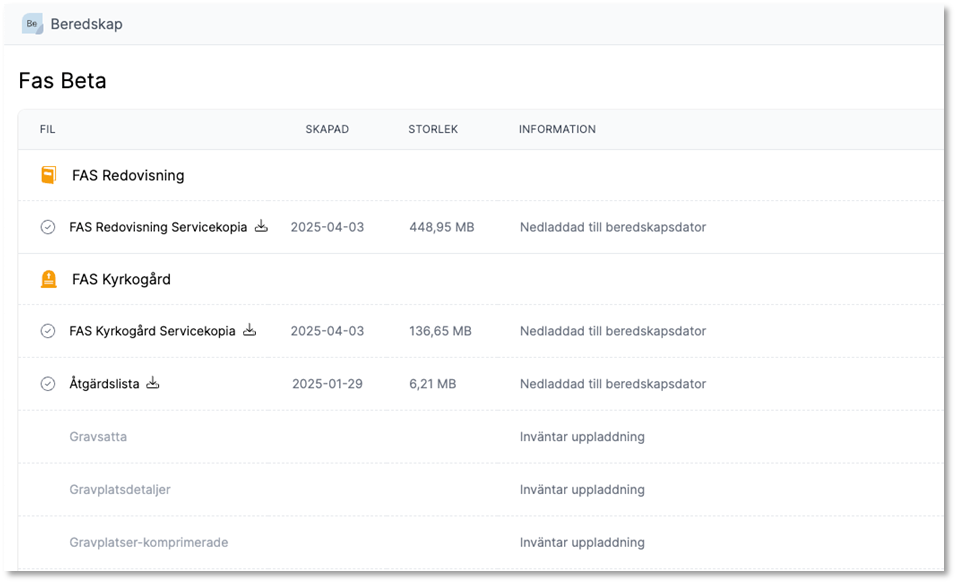This screenshot has height=584, width=957.
Task: Download FAS Kyrkogård Servicekopia via download icon
Action: pos(250,330)
